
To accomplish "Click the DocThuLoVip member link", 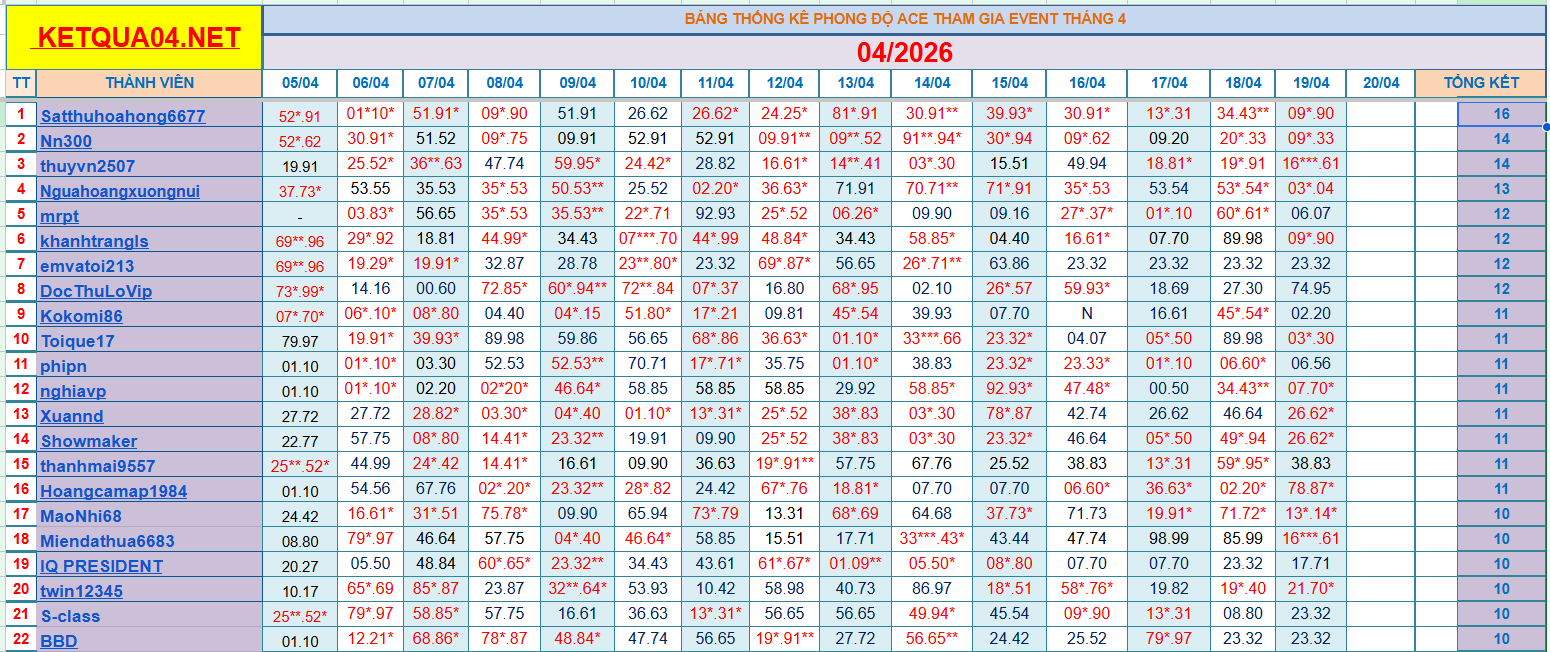I will point(96,291).
